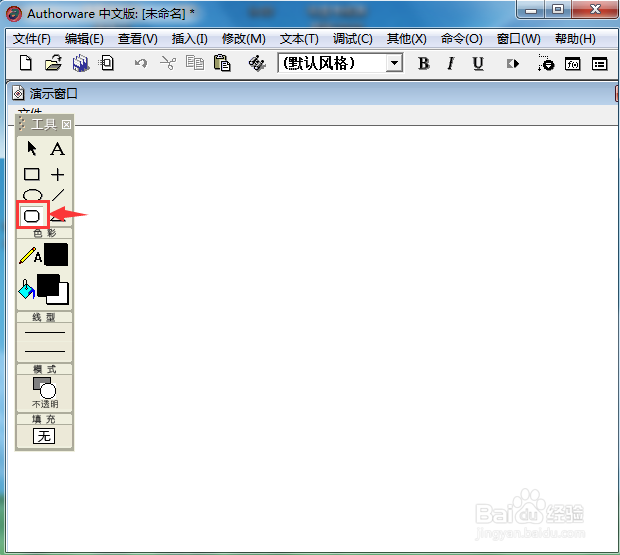Select the Rounded rectangle tool
Screen dimensions: 620x555
coord(32,216)
